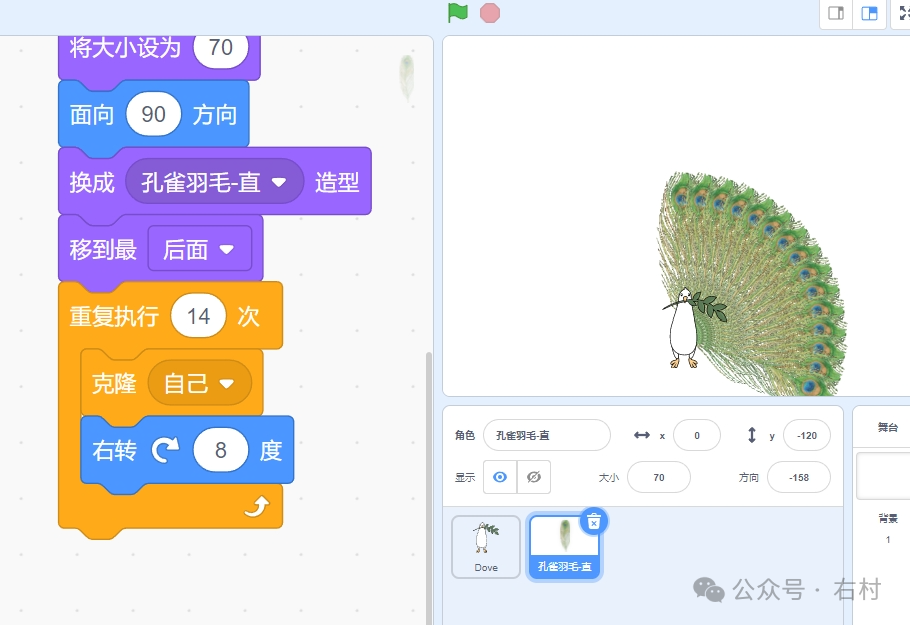
Task: Change the repeat count 14 in loop block
Action: pyautogui.click(x=198, y=315)
